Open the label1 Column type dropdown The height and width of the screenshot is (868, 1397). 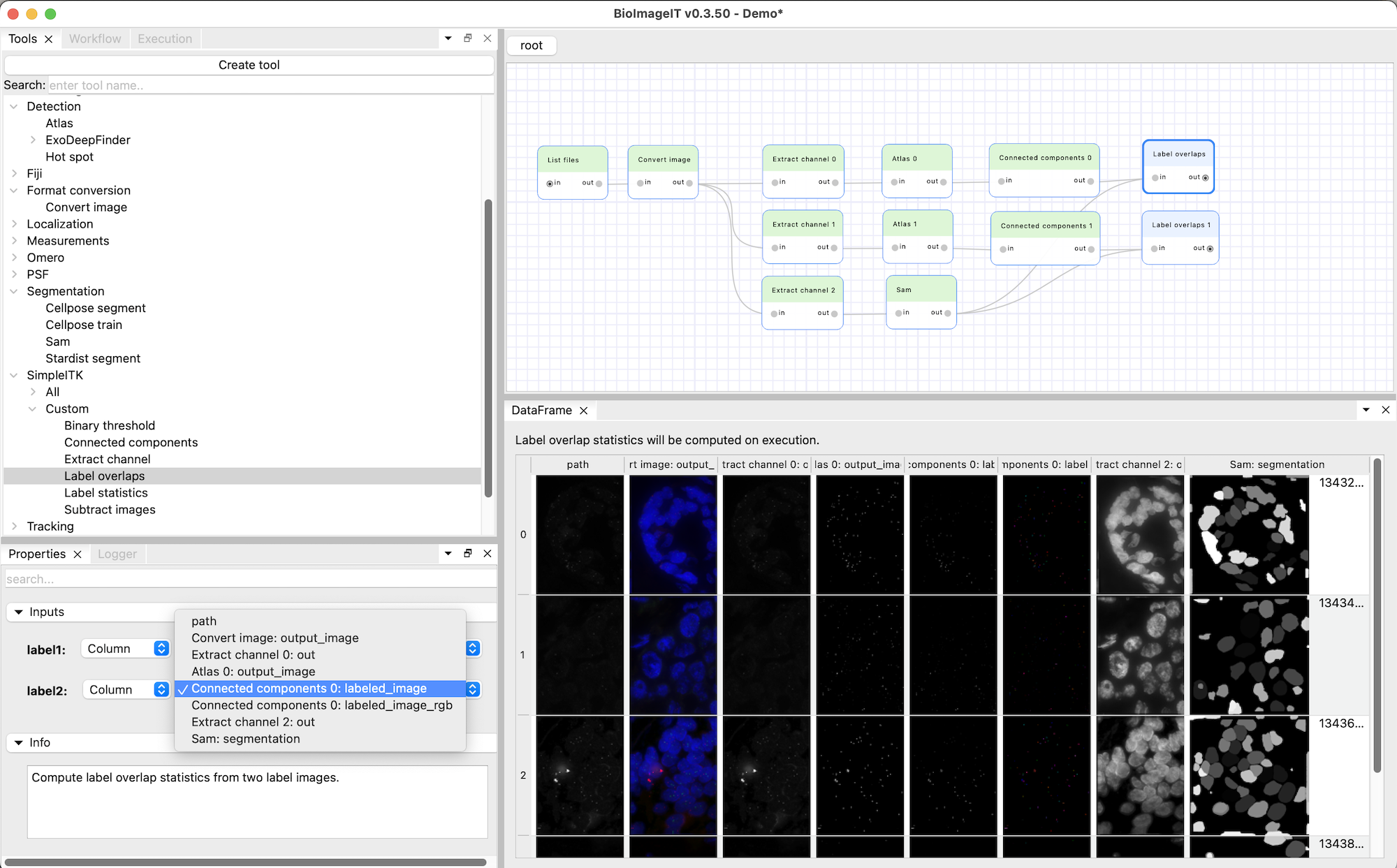pyautogui.click(x=125, y=649)
